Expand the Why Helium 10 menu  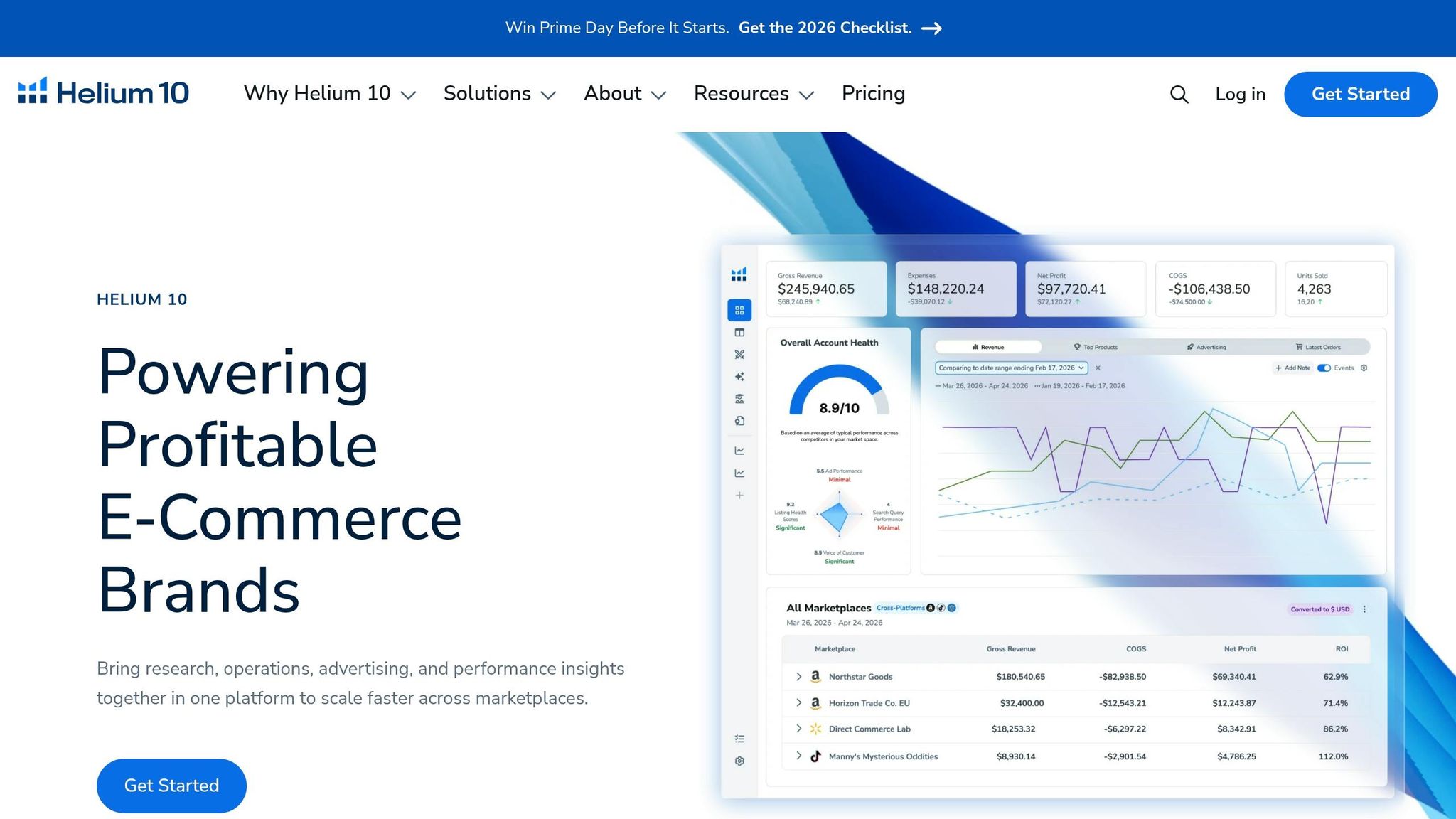329,94
